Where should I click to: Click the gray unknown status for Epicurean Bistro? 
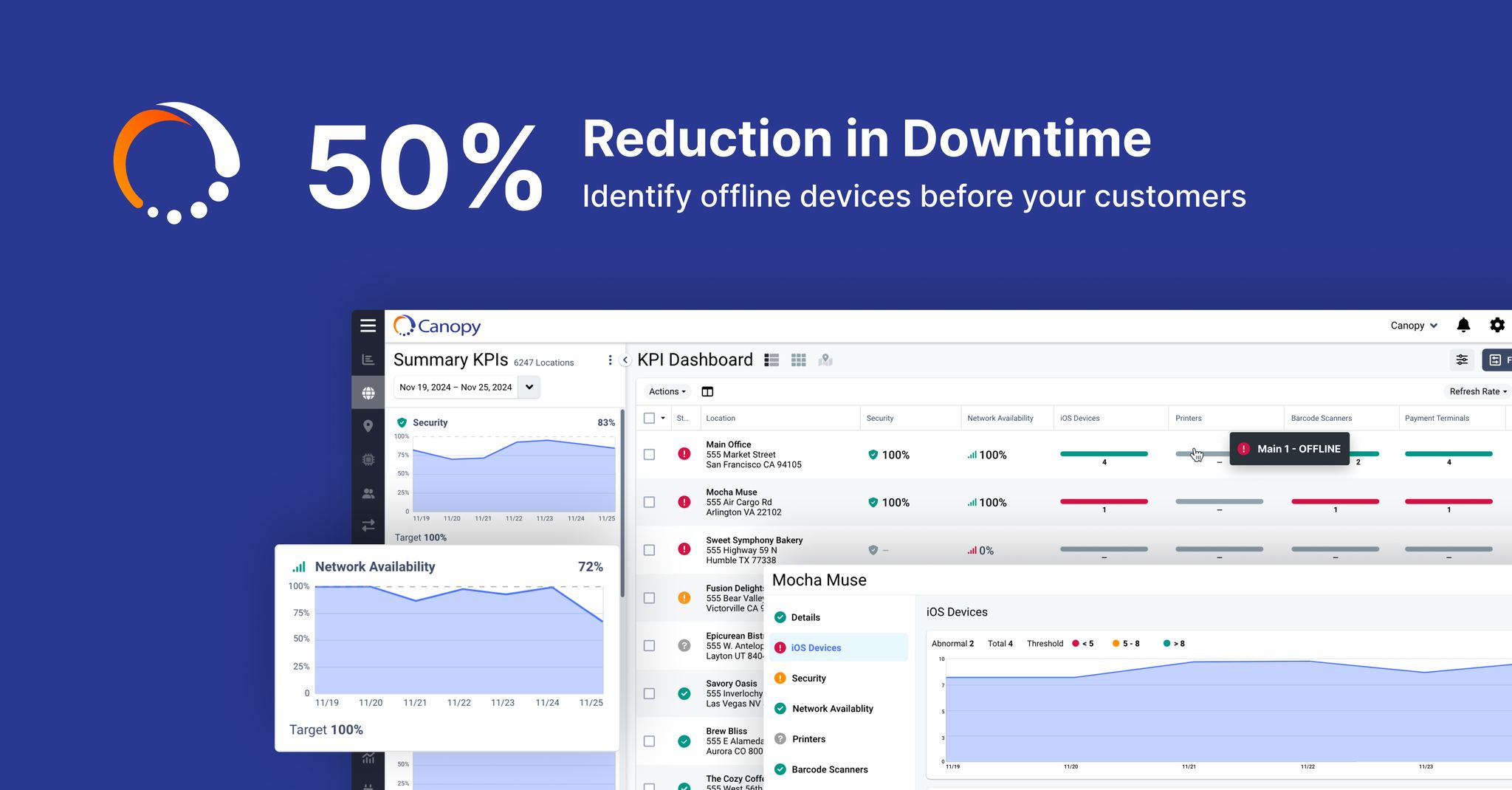(x=684, y=645)
